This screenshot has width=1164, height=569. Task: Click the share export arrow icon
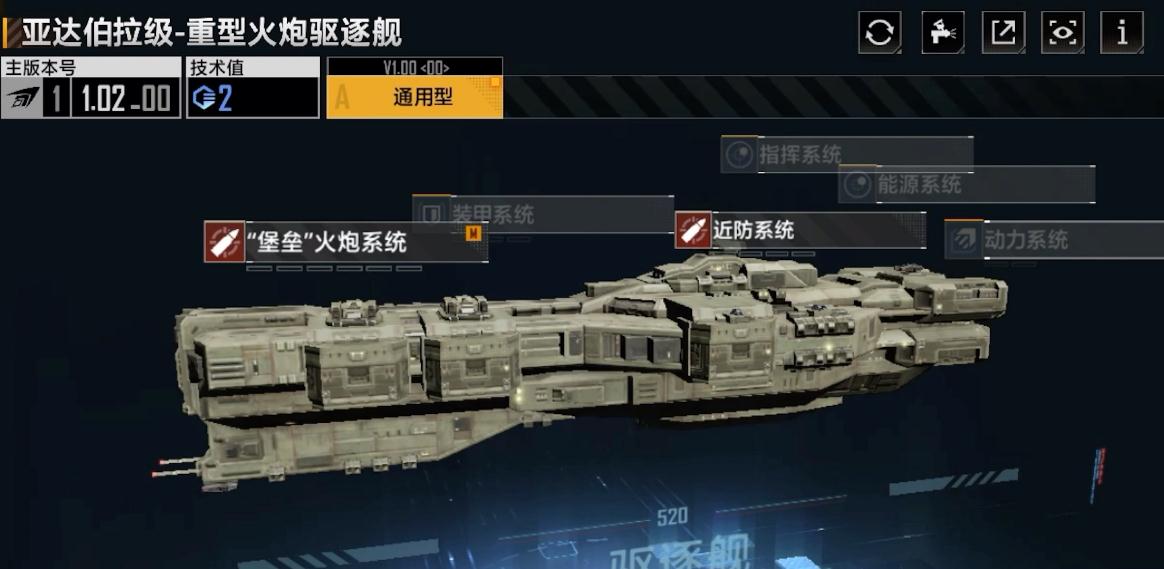(1004, 33)
